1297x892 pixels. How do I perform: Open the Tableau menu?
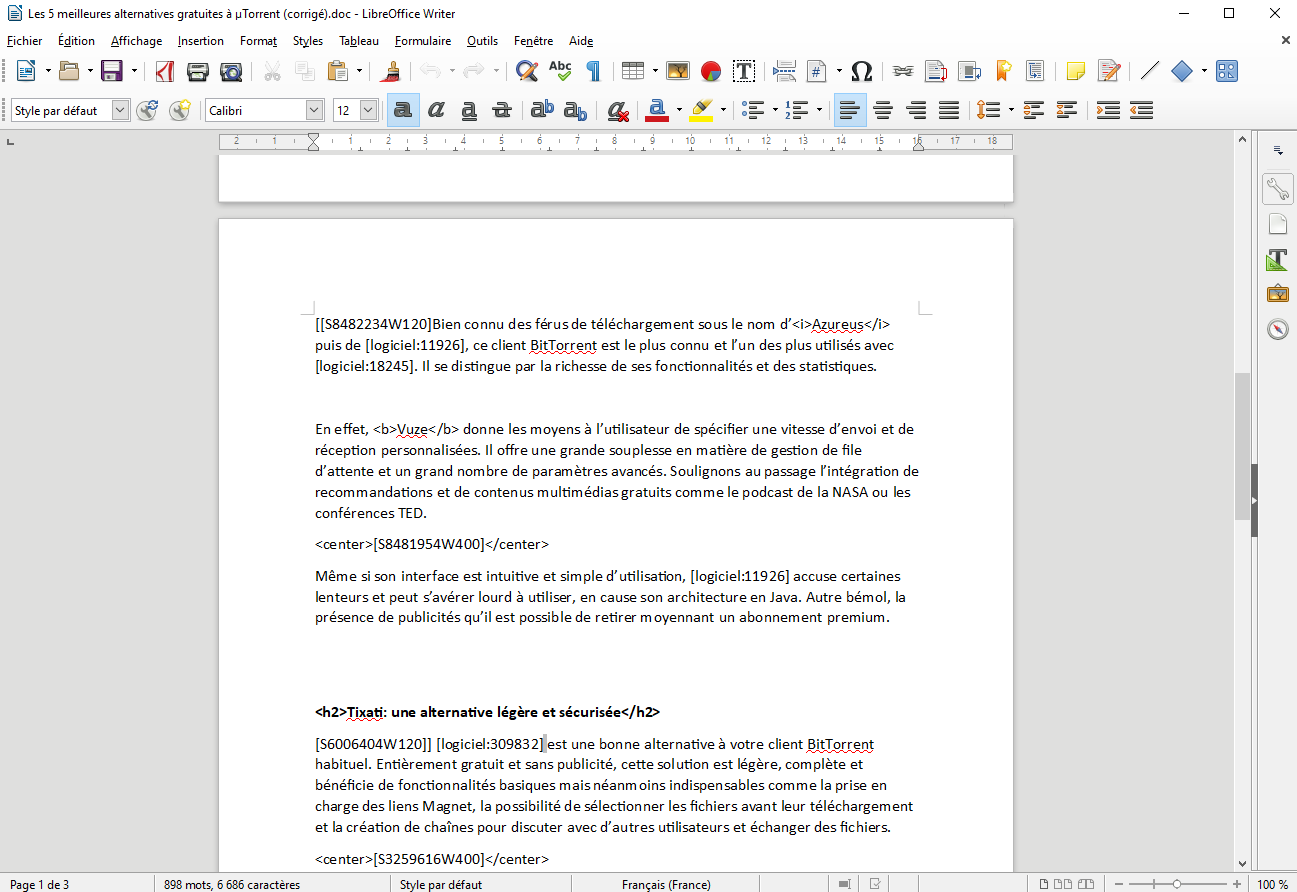[358, 41]
